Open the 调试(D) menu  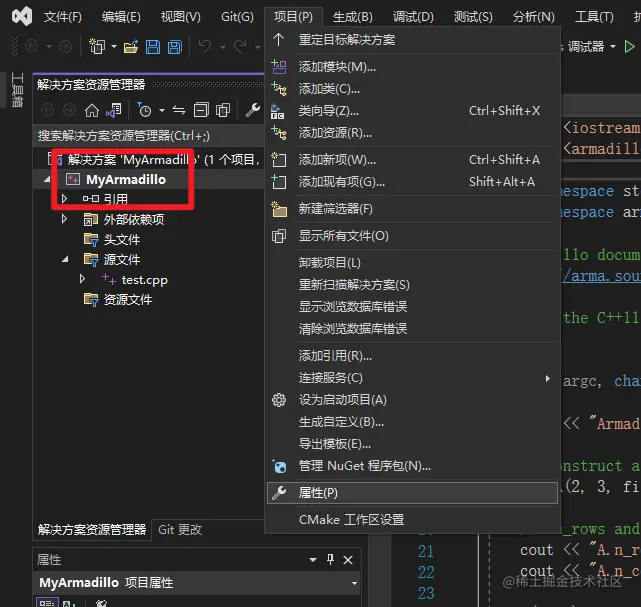pos(413,17)
